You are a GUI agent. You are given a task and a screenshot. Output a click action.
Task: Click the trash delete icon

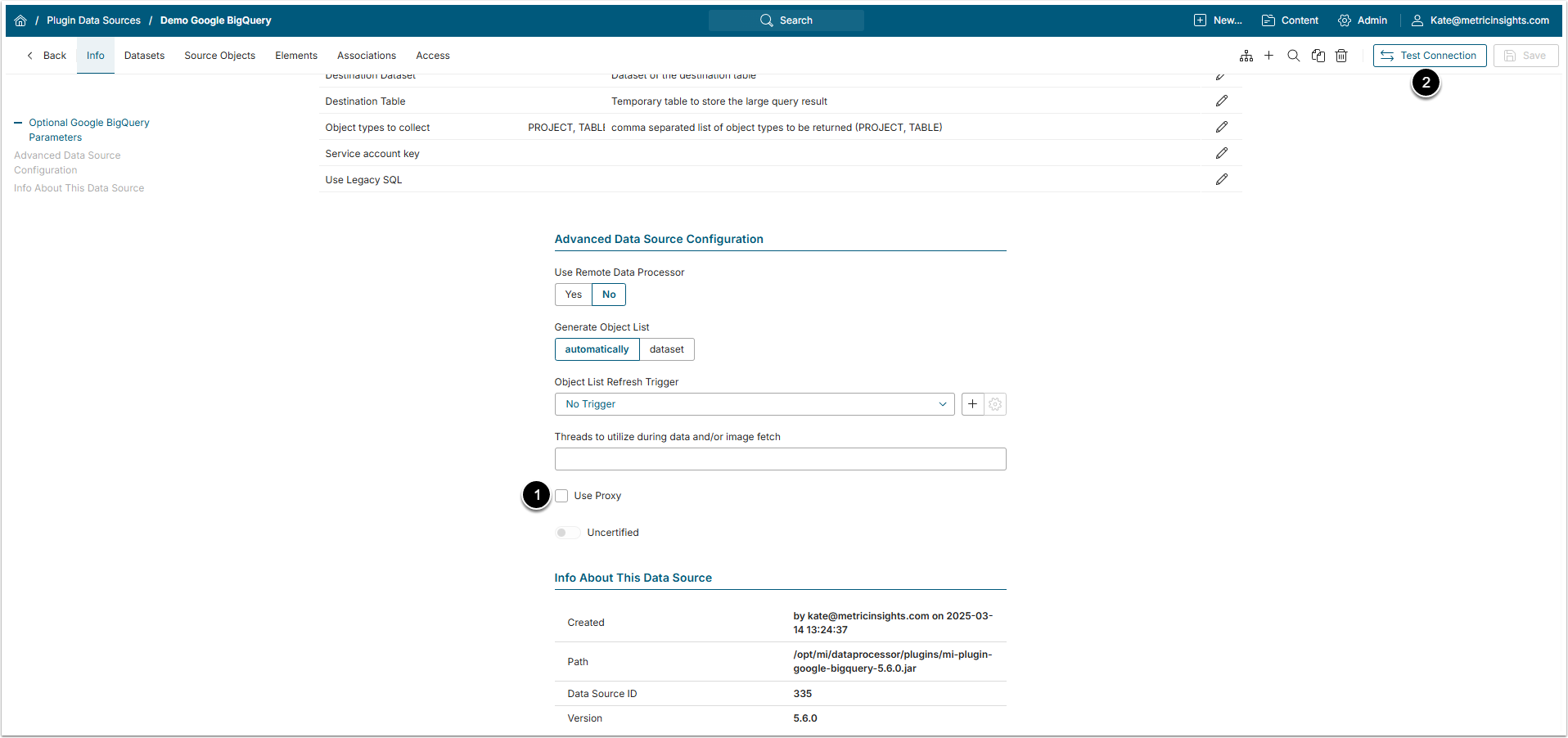1341,56
